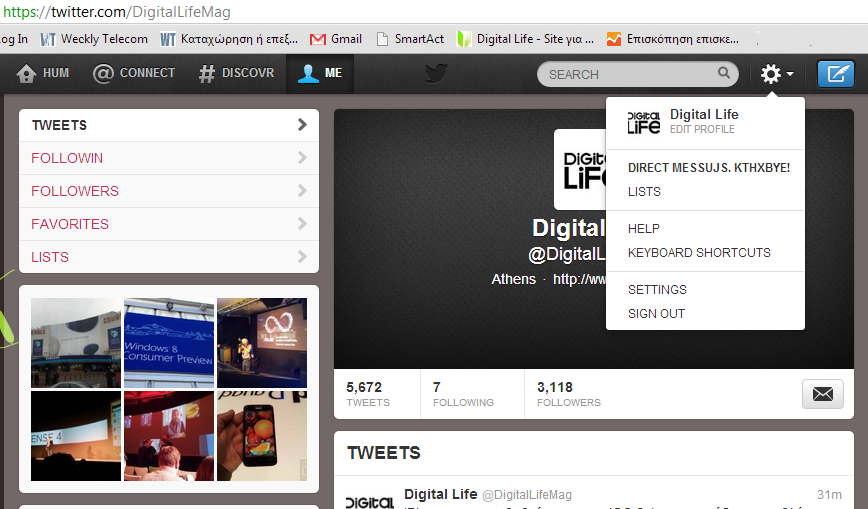Toggle the dropdown caret beside the gear

coord(790,74)
